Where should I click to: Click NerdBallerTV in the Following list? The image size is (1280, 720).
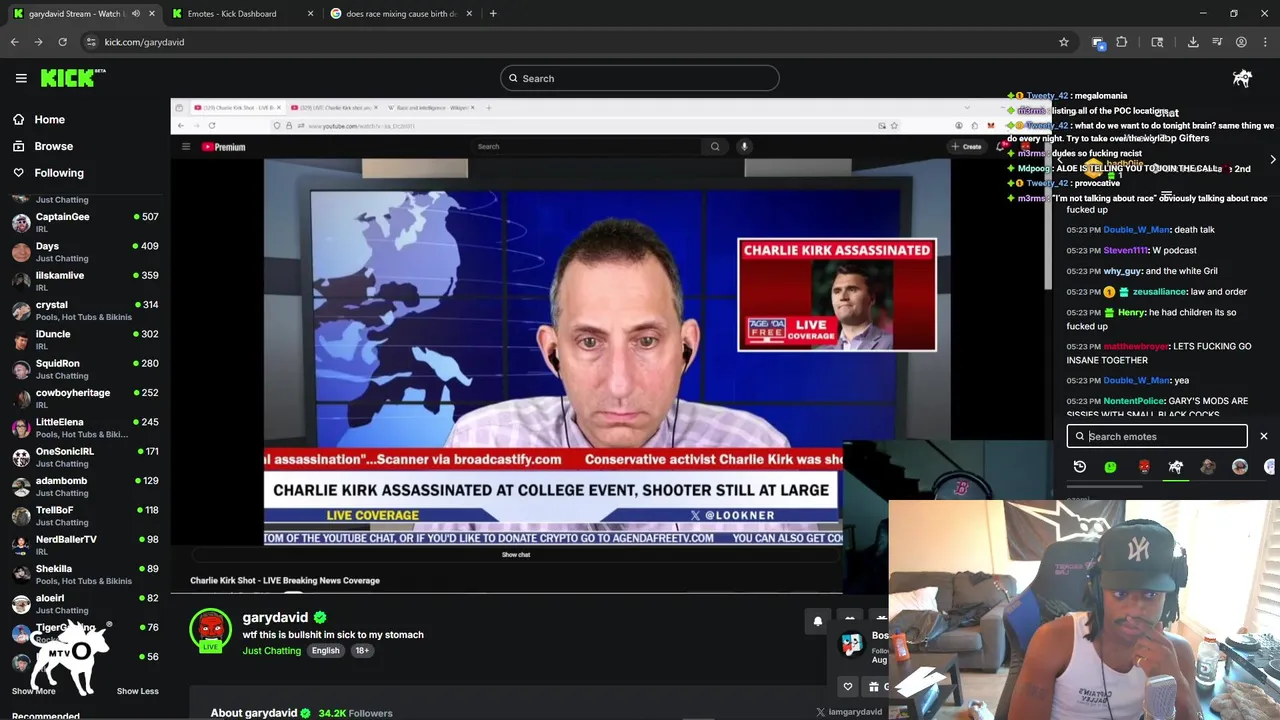pyautogui.click(x=85, y=545)
